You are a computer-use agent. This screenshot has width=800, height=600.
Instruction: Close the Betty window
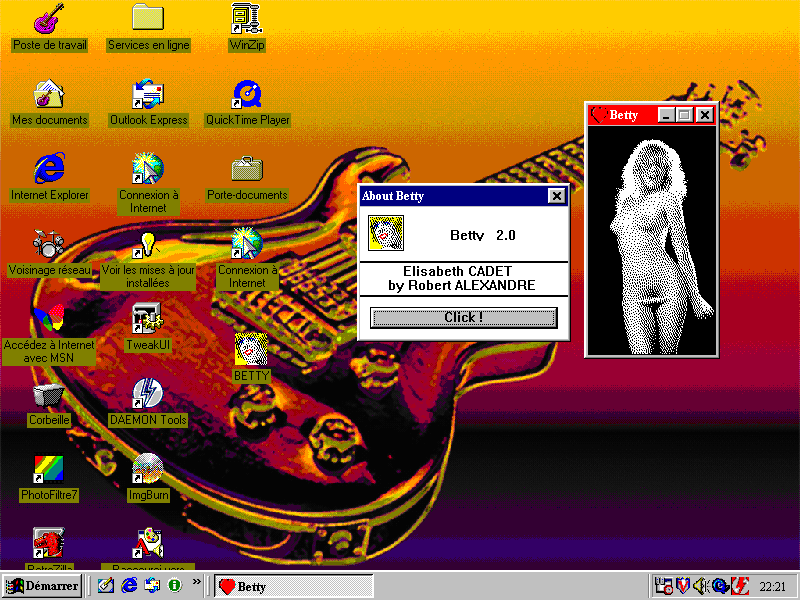point(705,115)
